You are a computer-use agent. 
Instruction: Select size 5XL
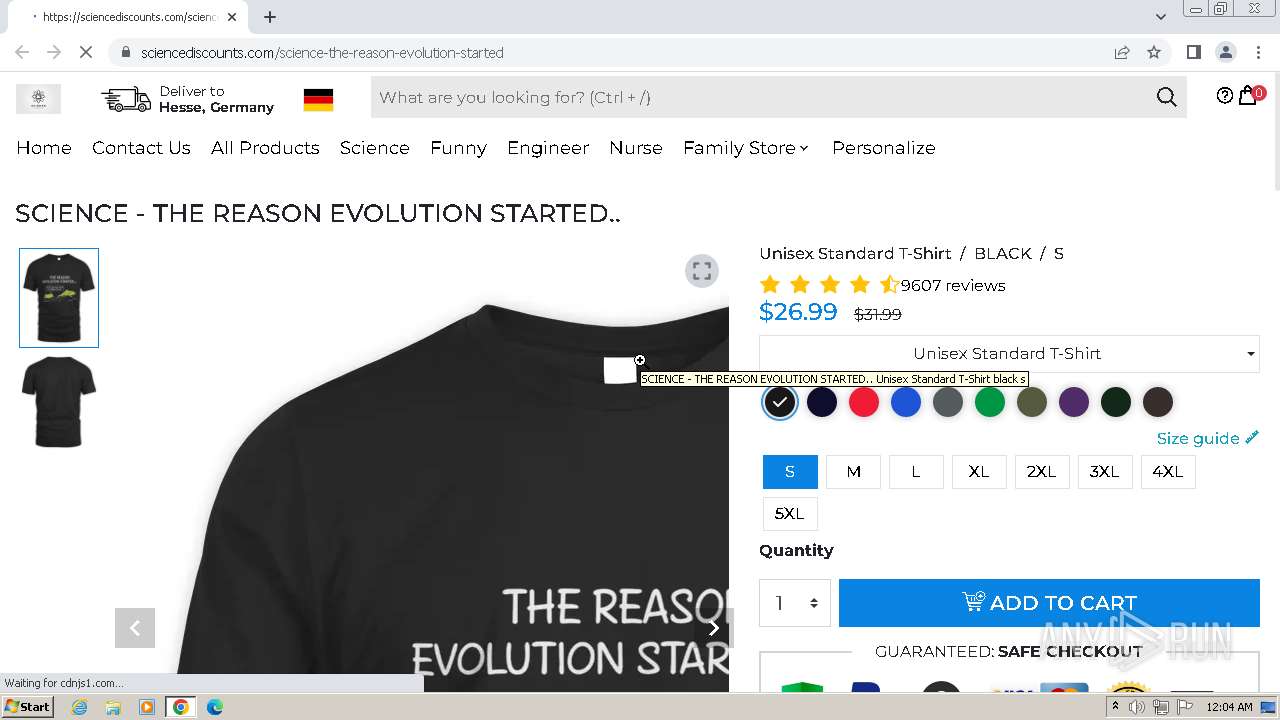tap(790, 513)
